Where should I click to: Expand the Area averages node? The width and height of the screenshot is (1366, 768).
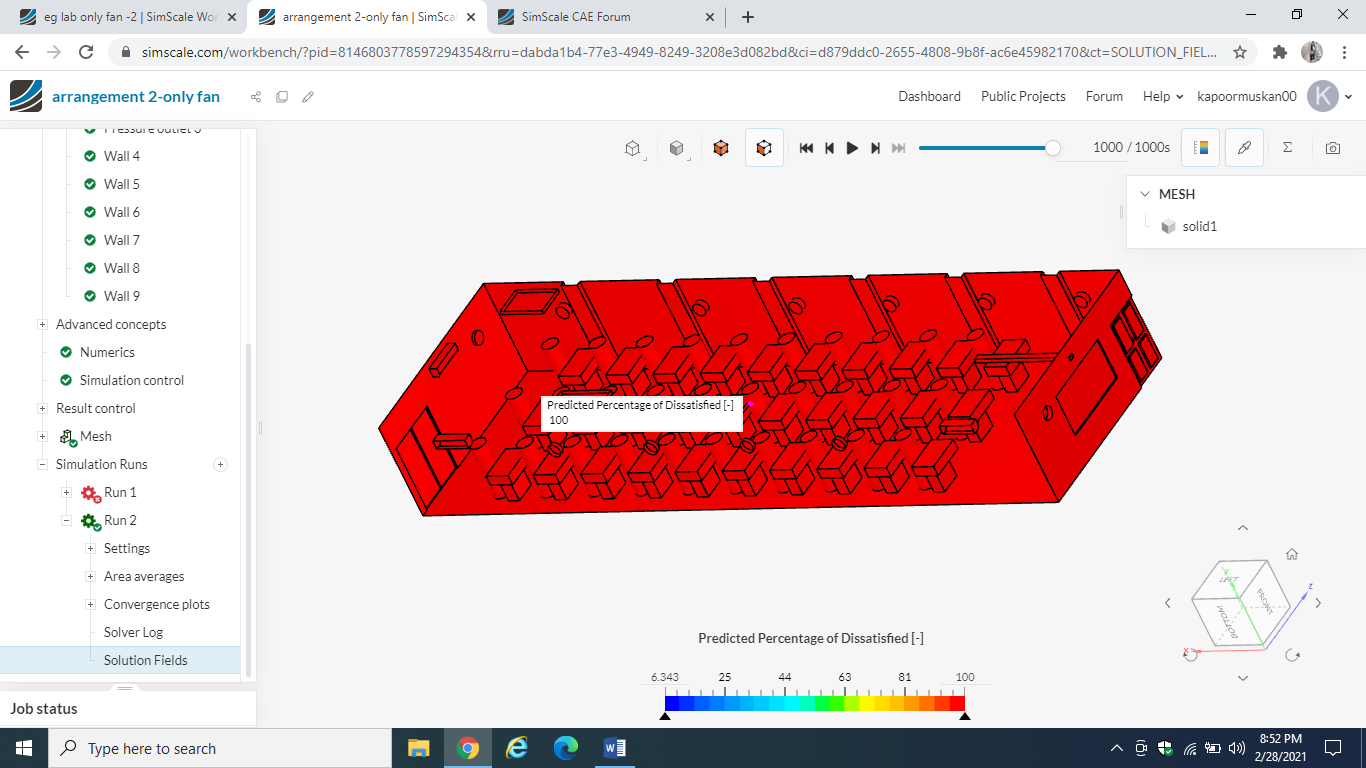90,576
